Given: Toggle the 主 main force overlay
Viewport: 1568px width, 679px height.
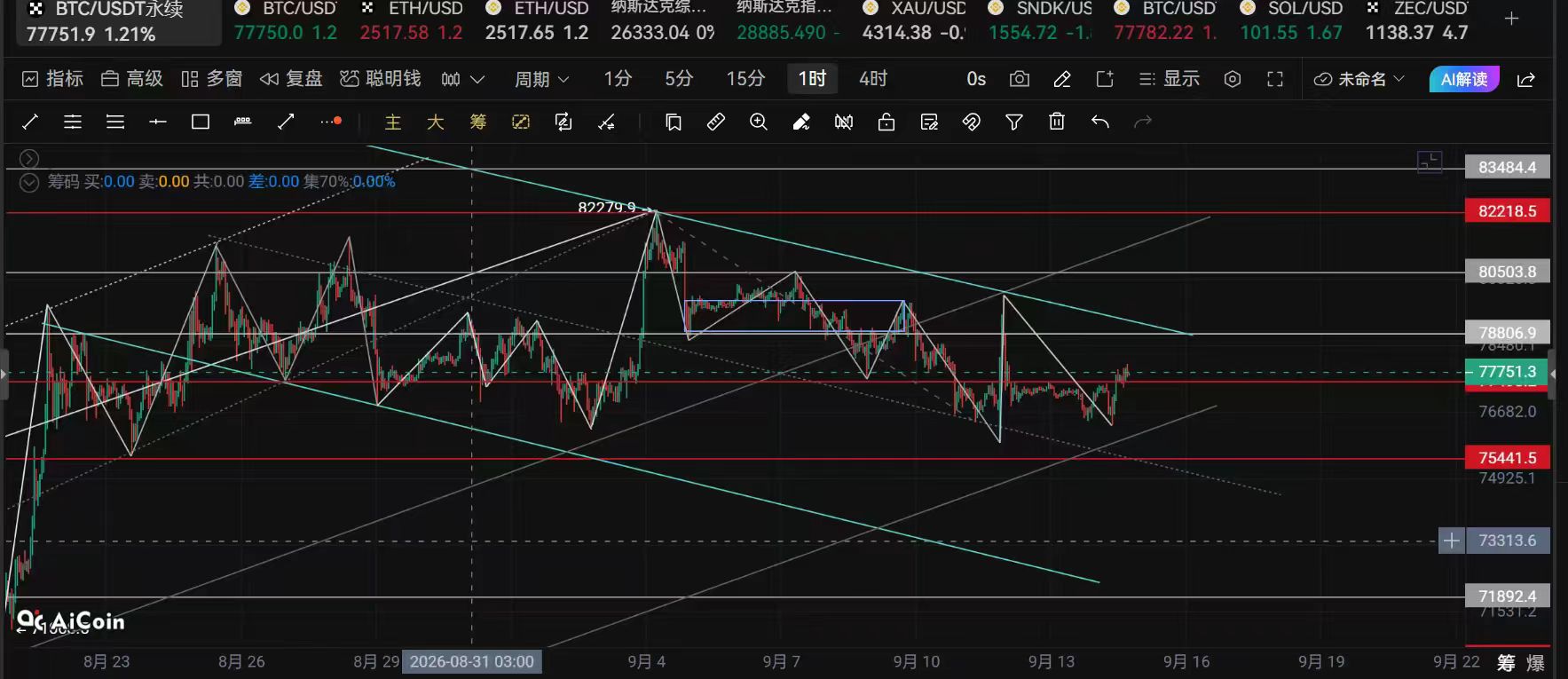Looking at the screenshot, I should click(x=393, y=122).
